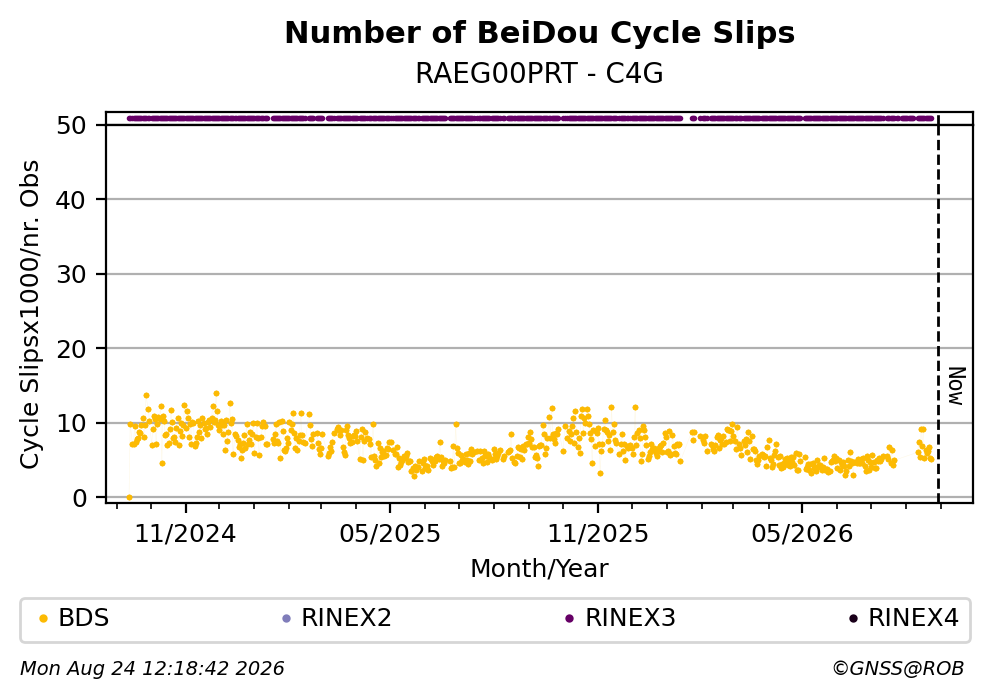Image resolution: width=993 pixels, height=699 pixels.
Task: Select the RINEX4 legend label
Action: point(913,618)
